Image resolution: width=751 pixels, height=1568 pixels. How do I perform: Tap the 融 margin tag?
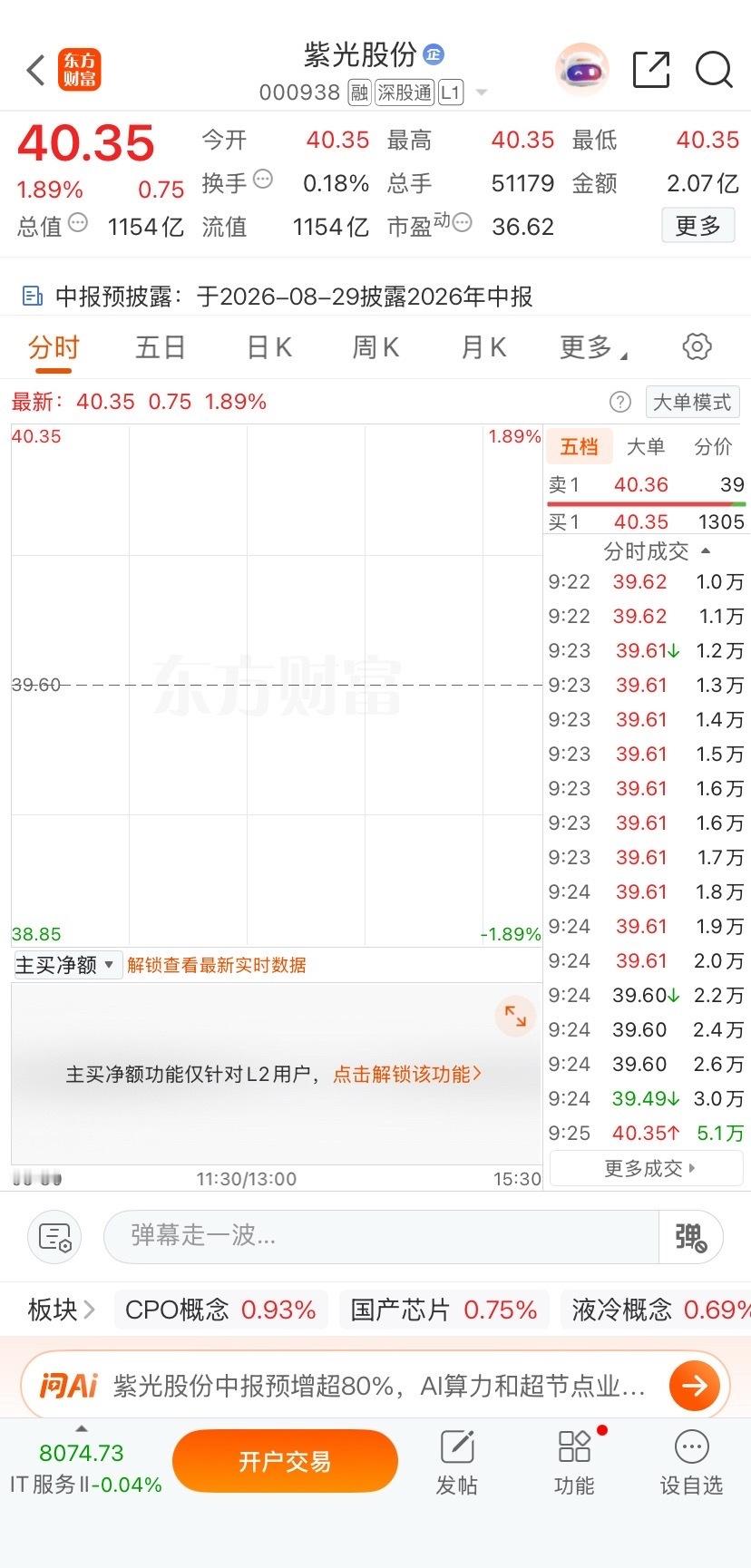click(x=359, y=93)
